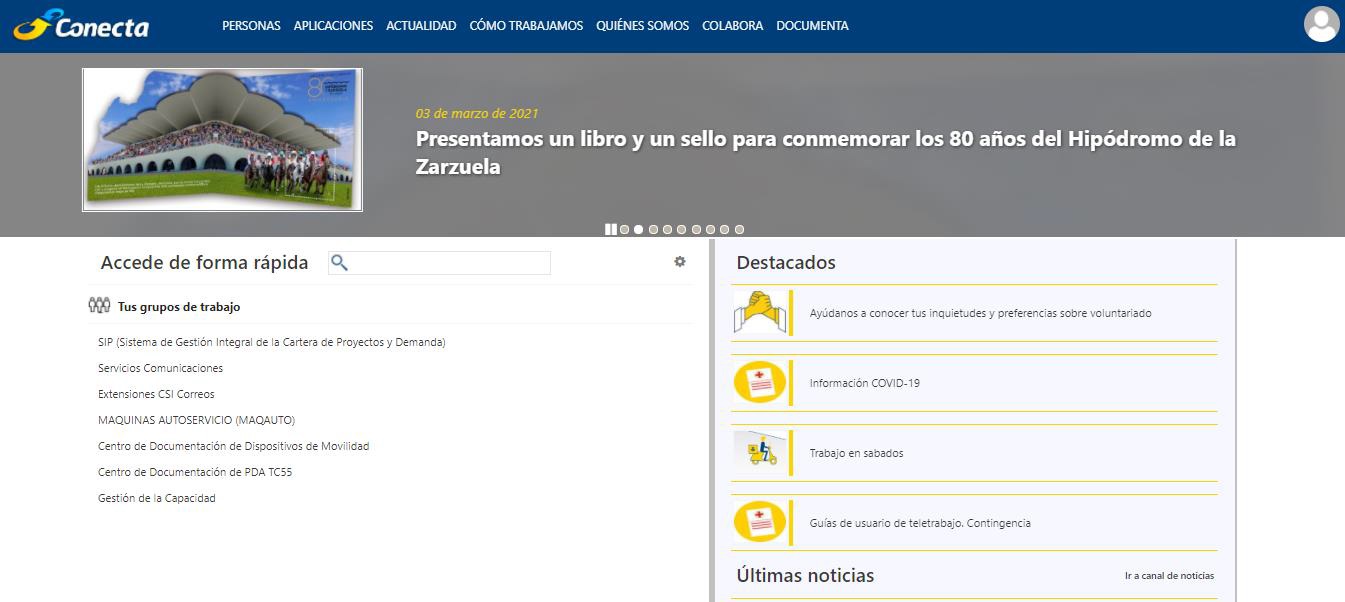Expand the DOCUMENTA menu
This screenshot has height=602, width=1345.
click(x=812, y=26)
